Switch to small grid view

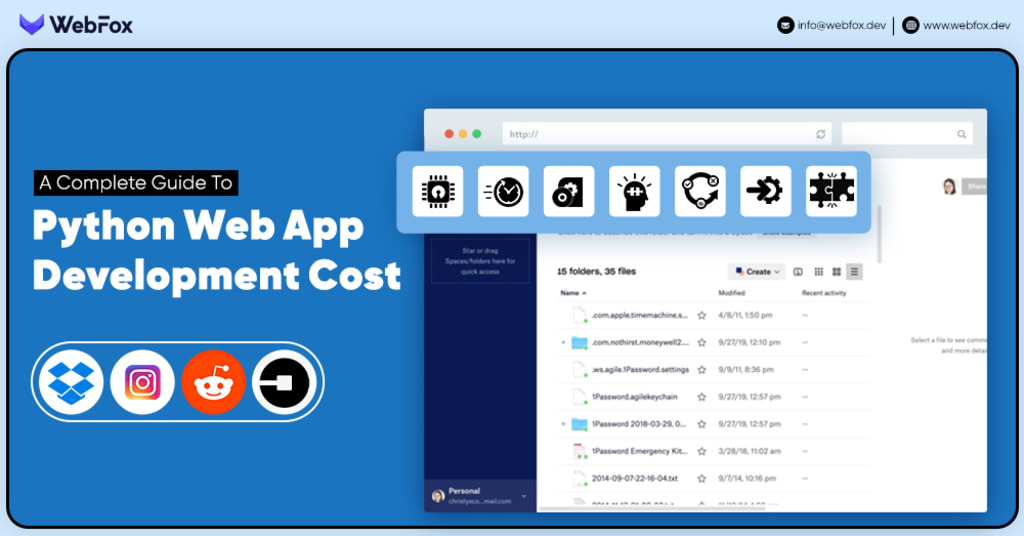(818, 272)
